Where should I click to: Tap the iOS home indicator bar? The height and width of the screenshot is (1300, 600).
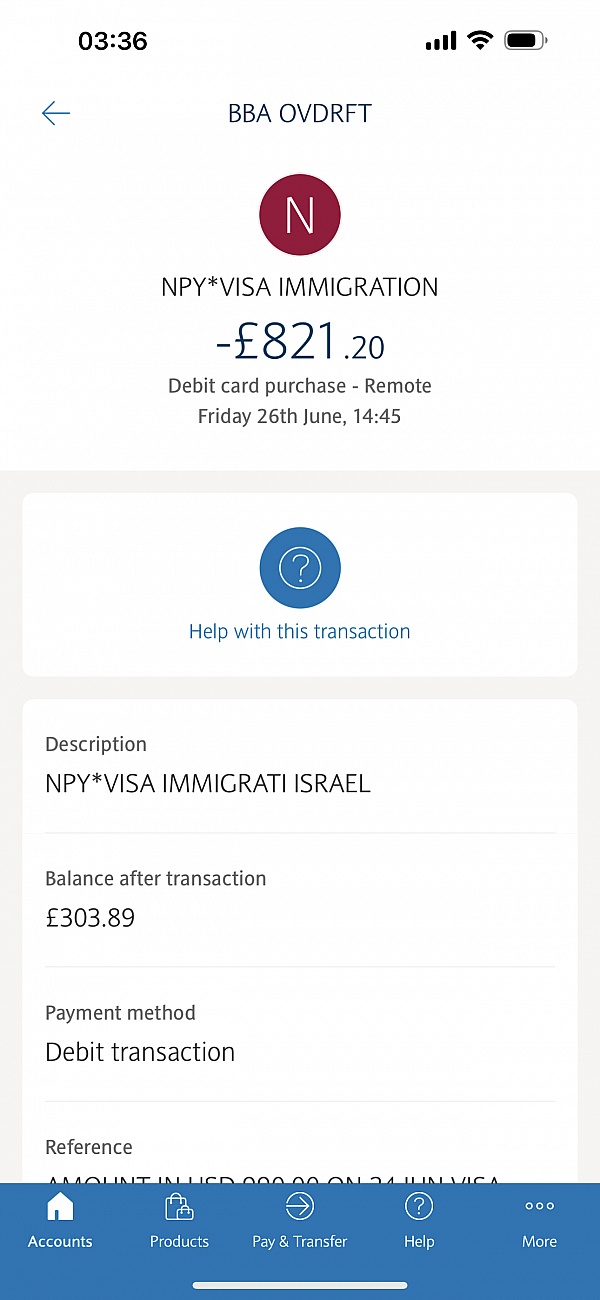pyautogui.click(x=300, y=1284)
